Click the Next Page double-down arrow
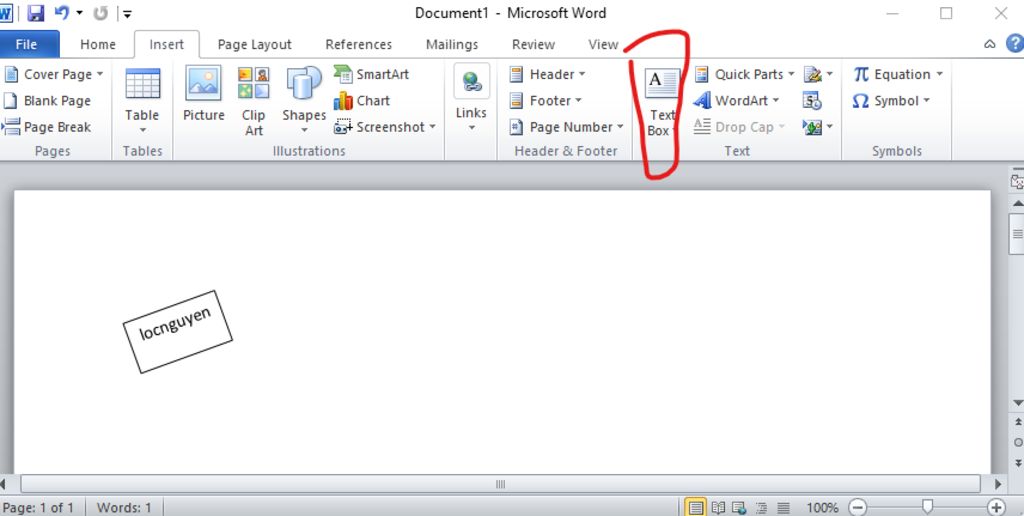The image size is (1024, 516). [1017, 462]
